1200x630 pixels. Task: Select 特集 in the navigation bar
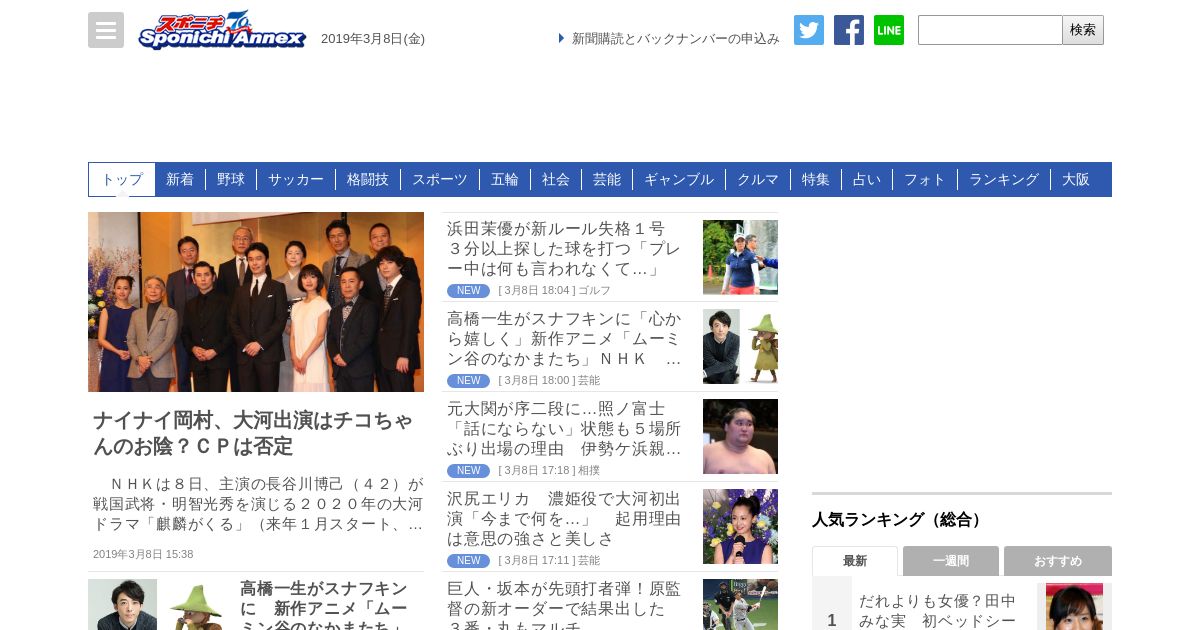[x=816, y=179]
